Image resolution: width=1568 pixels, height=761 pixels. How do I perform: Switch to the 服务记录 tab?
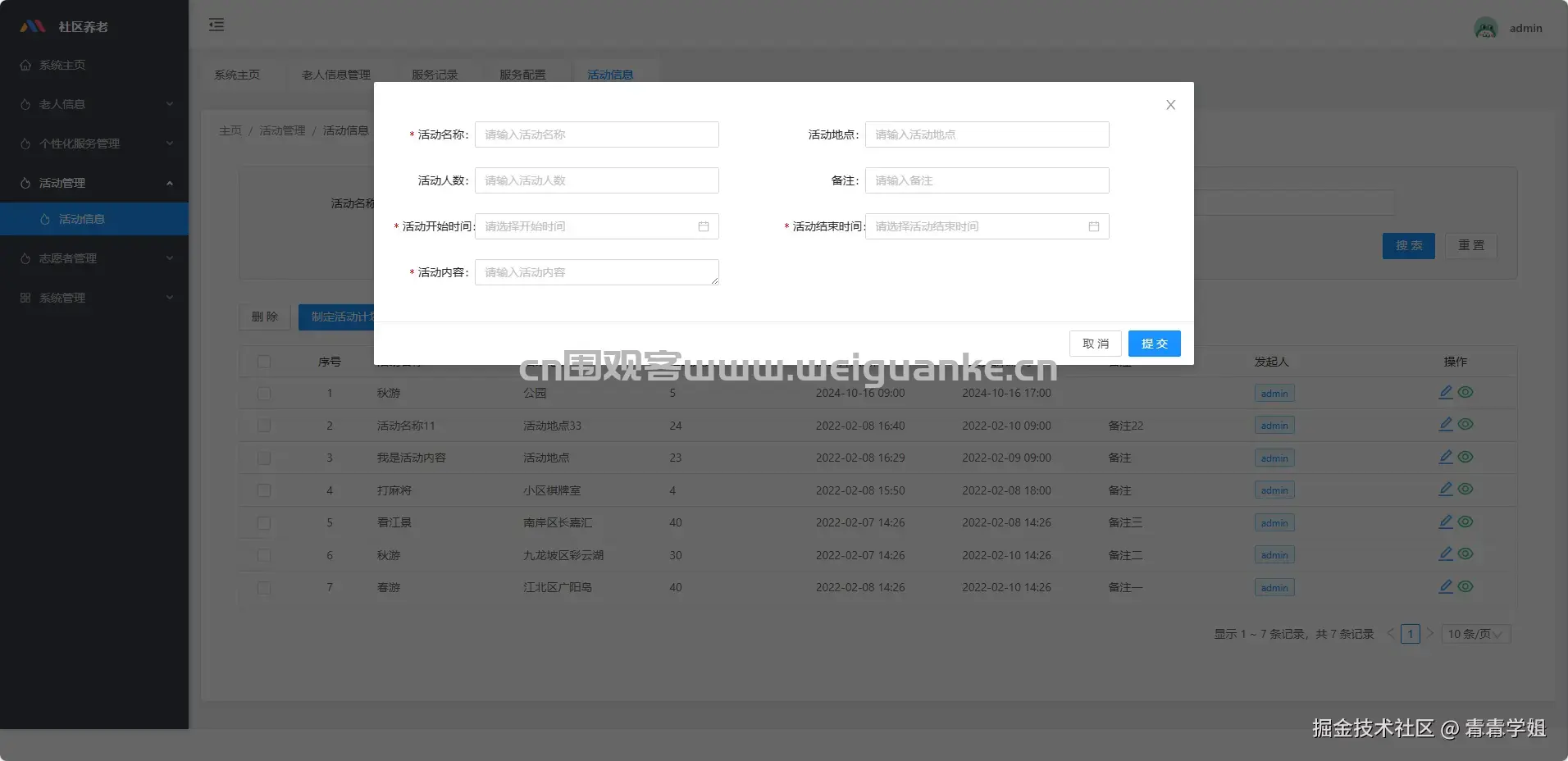[x=435, y=75]
